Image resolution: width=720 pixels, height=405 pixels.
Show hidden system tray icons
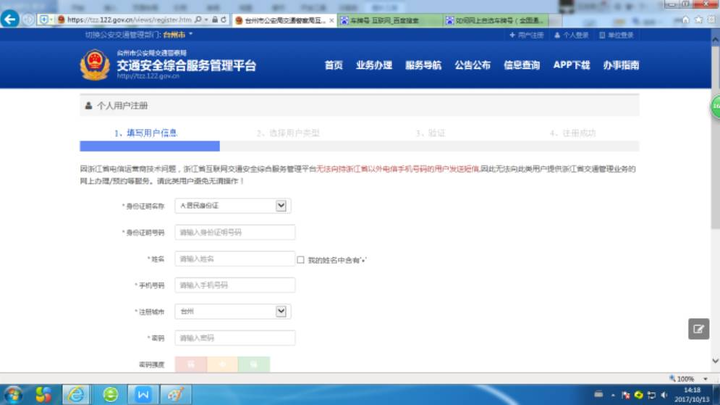[x=613, y=395]
